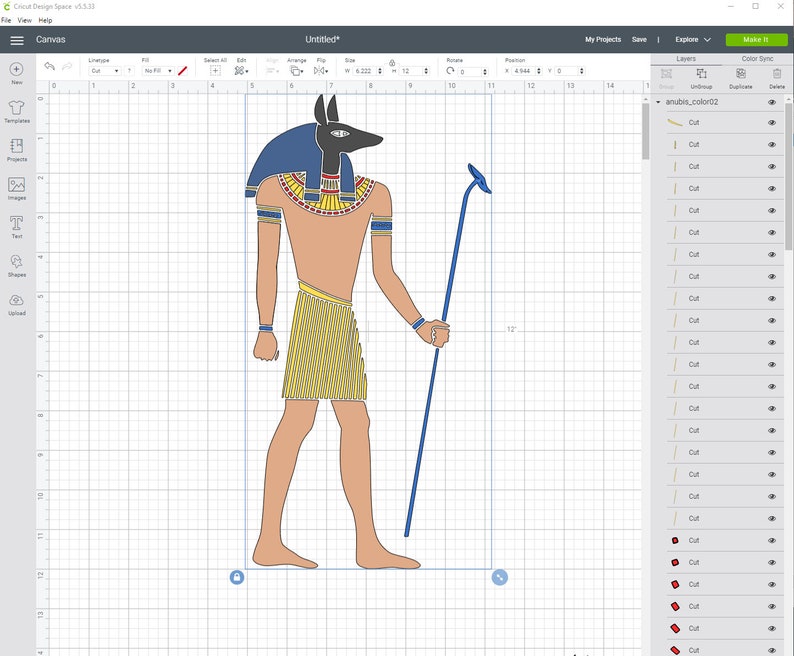
Task: Open the Flip tool
Action: point(321,71)
